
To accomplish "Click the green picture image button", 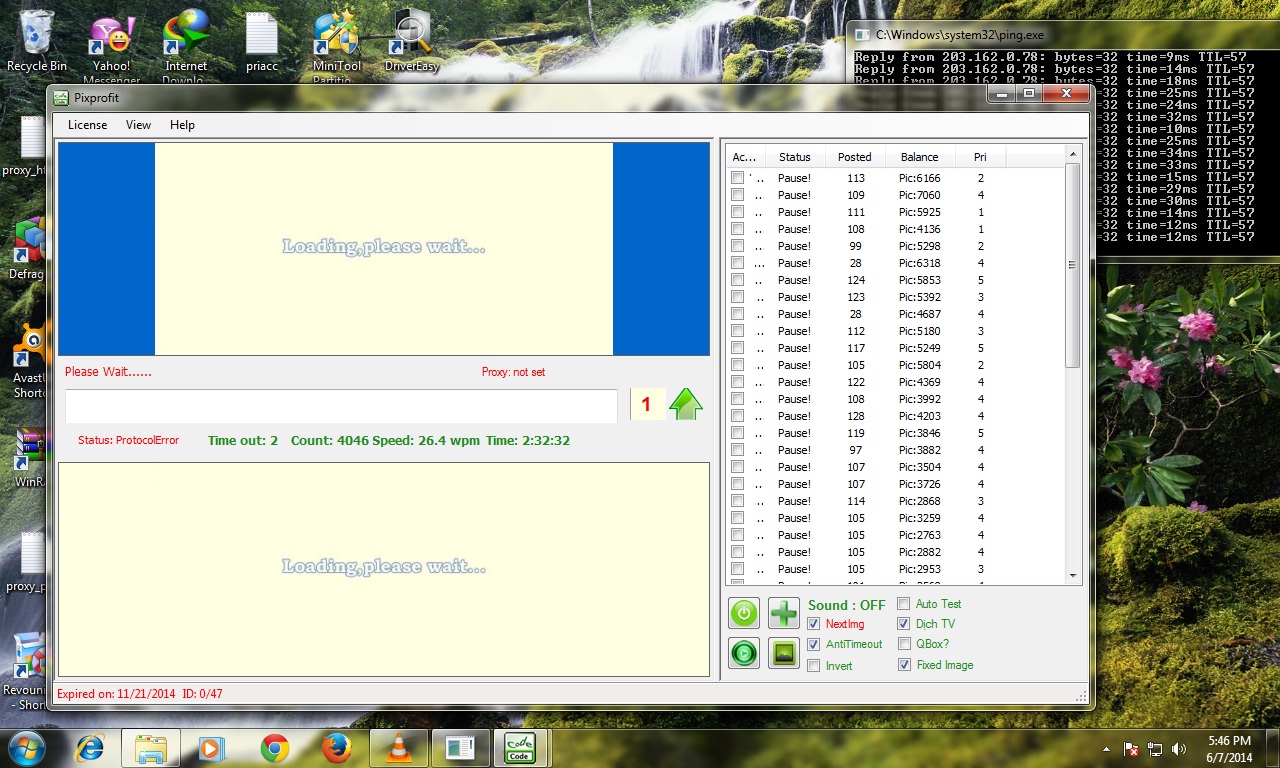I will pos(784,653).
